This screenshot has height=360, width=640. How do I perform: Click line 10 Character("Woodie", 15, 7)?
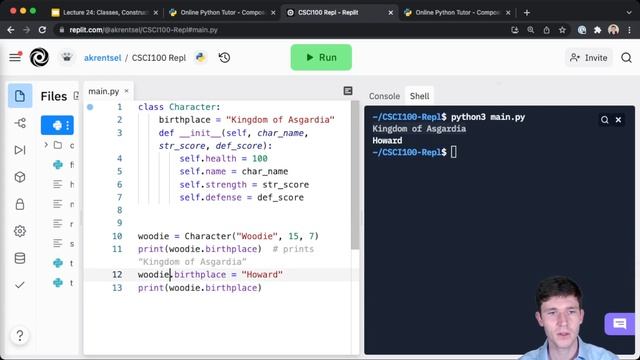(228, 236)
